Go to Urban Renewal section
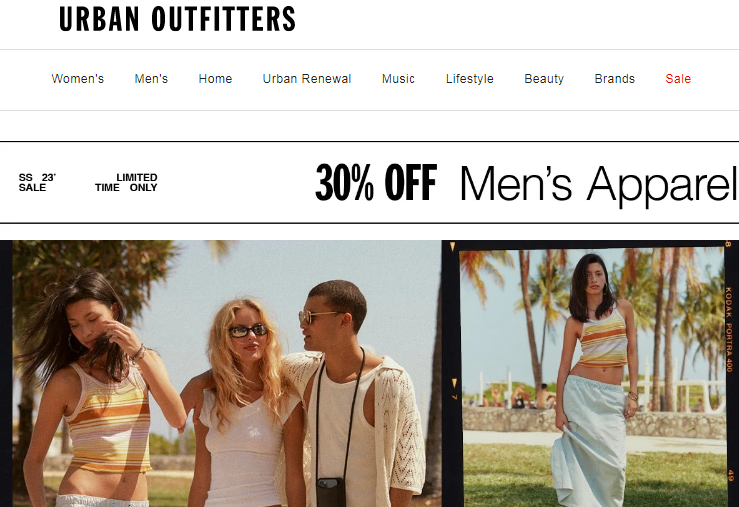This screenshot has height=507, width=739. [307, 79]
